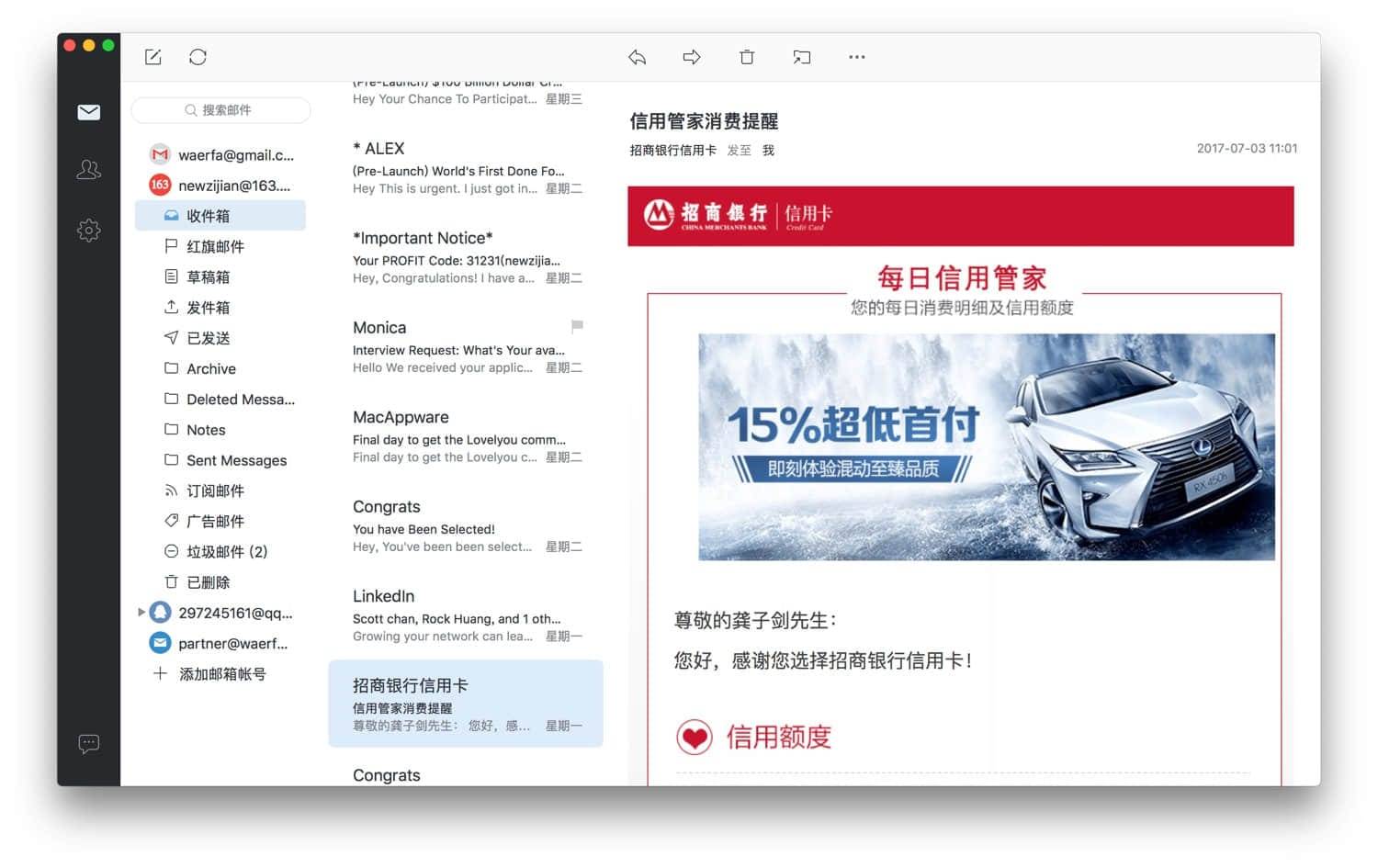Open Contacts view in dark sidebar
Viewport: 1378px width, 868px height.
pyautogui.click(x=89, y=170)
